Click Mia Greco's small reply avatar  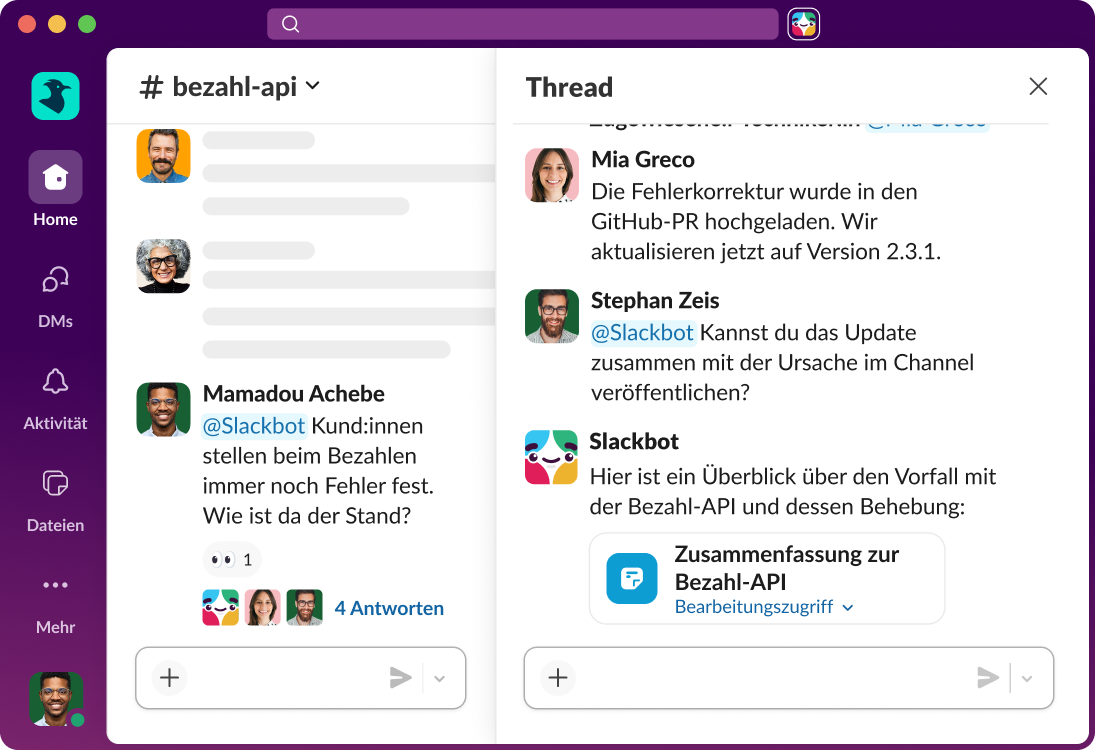tap(263, 608)
